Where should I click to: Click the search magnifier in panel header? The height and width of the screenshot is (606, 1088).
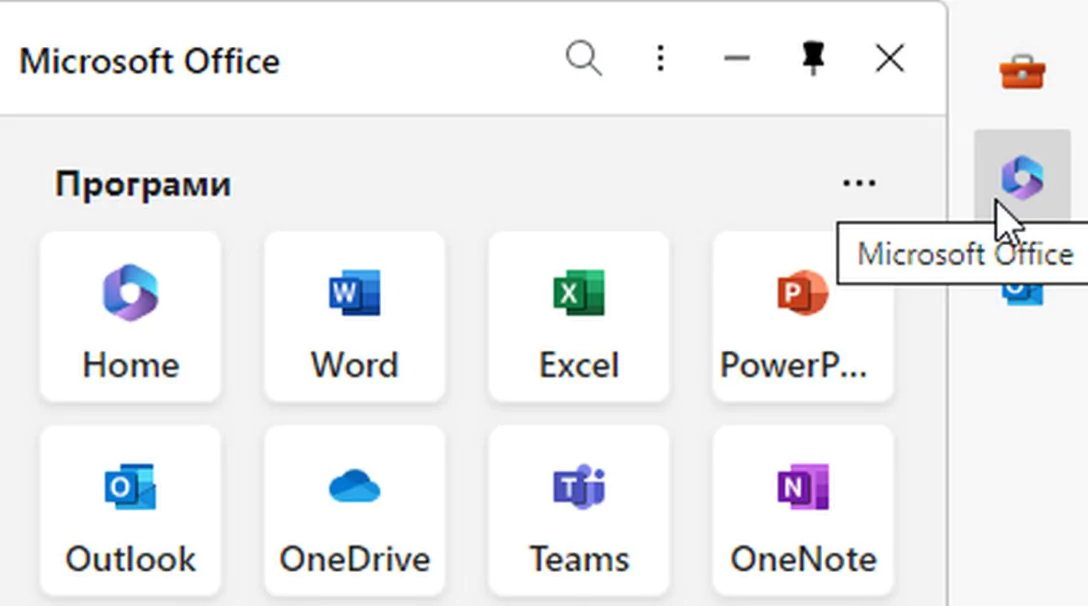tap(584, 59)
